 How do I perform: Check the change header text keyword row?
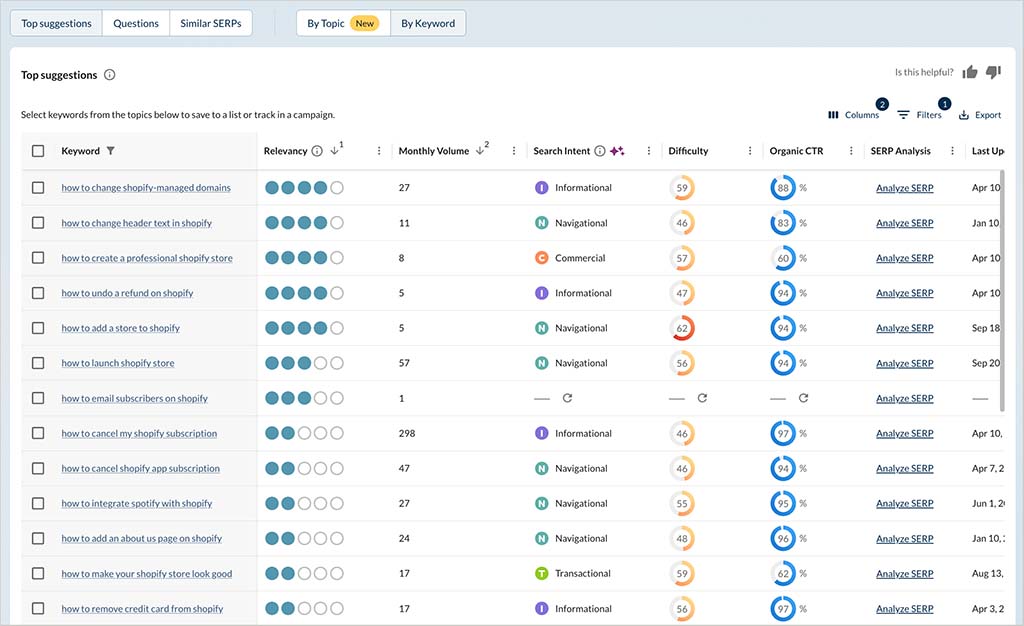pyautogui.click(x=38, y=223)
